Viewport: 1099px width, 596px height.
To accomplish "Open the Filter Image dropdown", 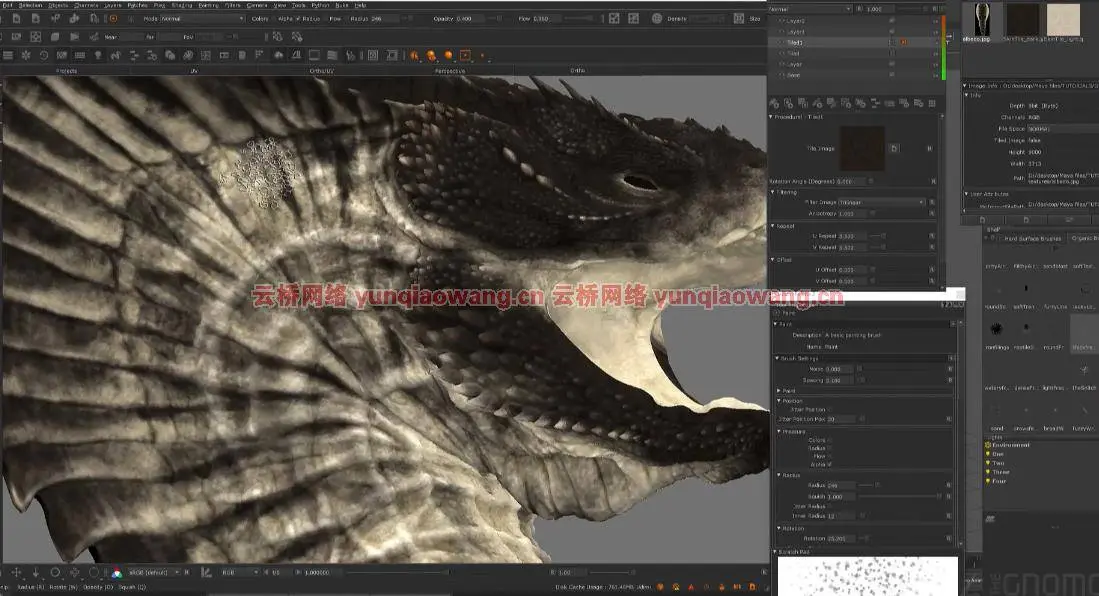I will 882,202.
